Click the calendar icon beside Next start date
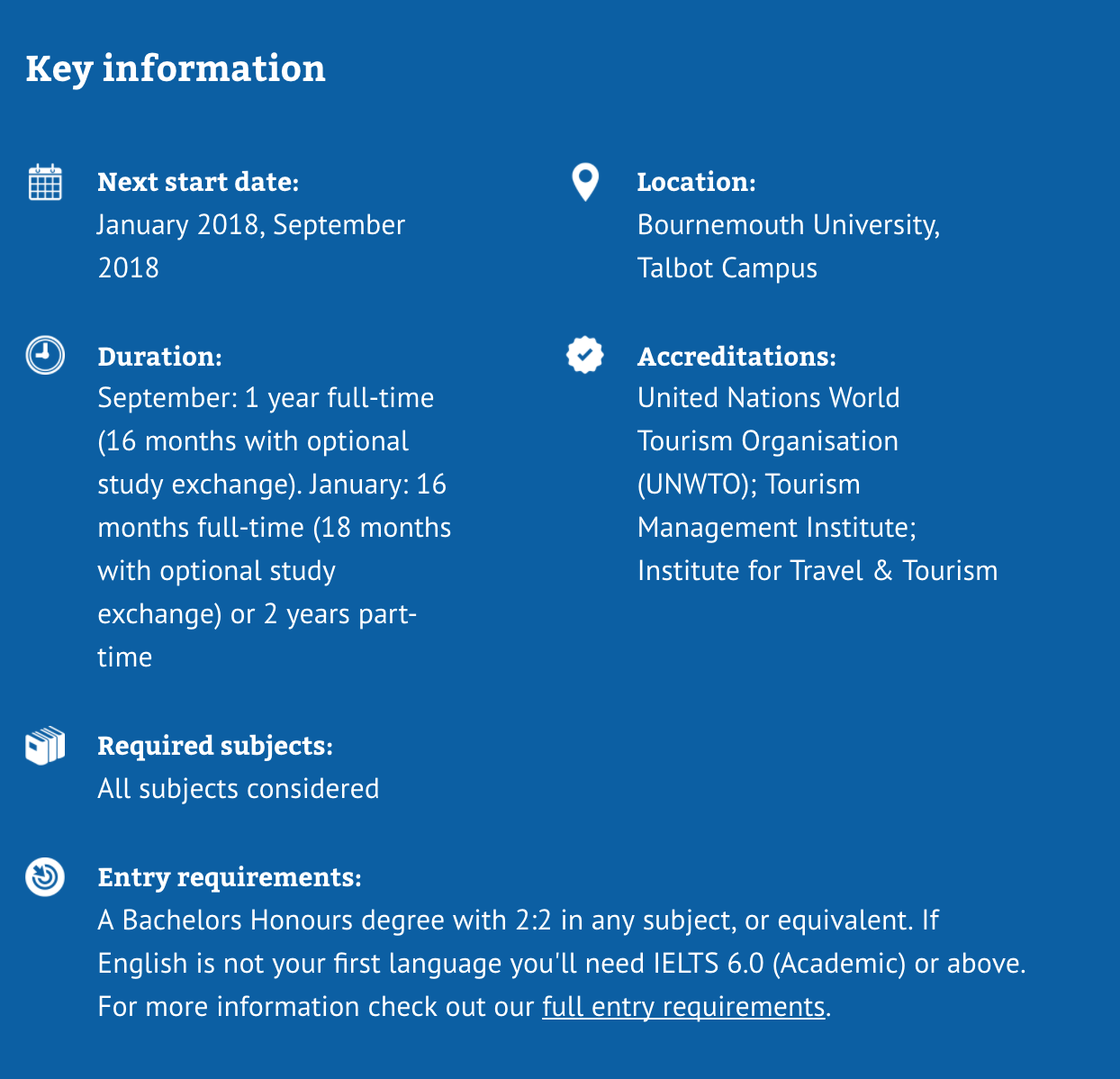Viewport: 1120px width, 1079px height. (45, 182)
